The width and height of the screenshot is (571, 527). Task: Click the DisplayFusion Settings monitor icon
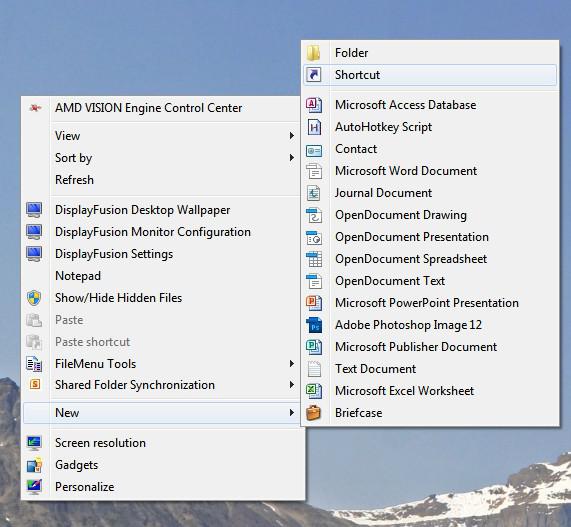coord(34,253)
